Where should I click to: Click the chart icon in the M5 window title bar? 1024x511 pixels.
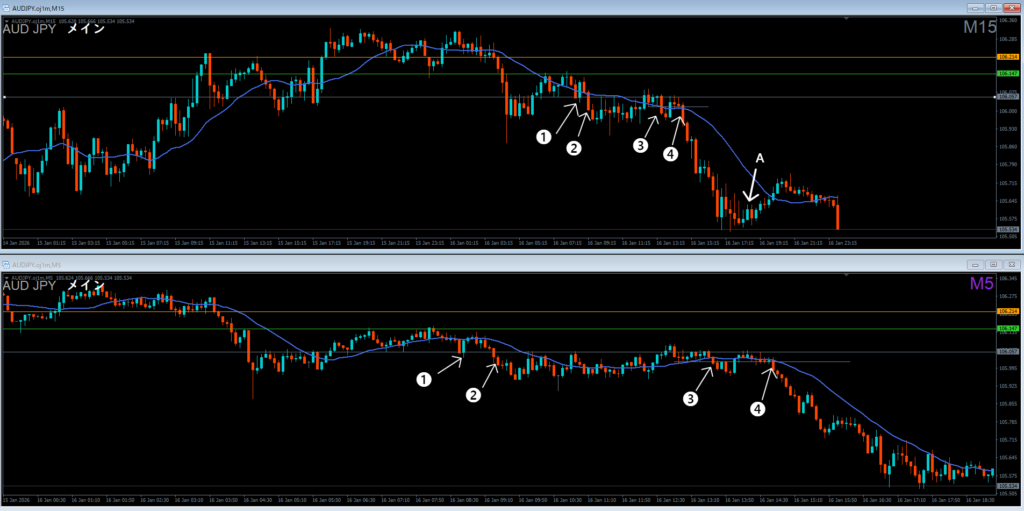click(x=6, y=265)
